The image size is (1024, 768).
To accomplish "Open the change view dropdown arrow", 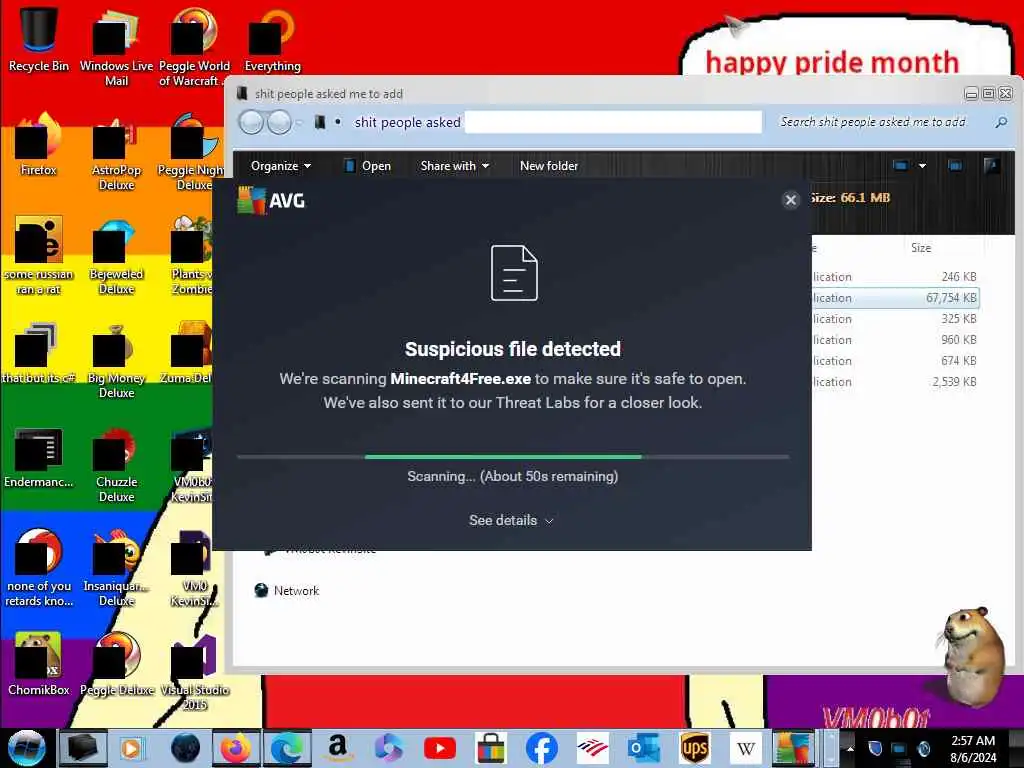I will point(922,166).
